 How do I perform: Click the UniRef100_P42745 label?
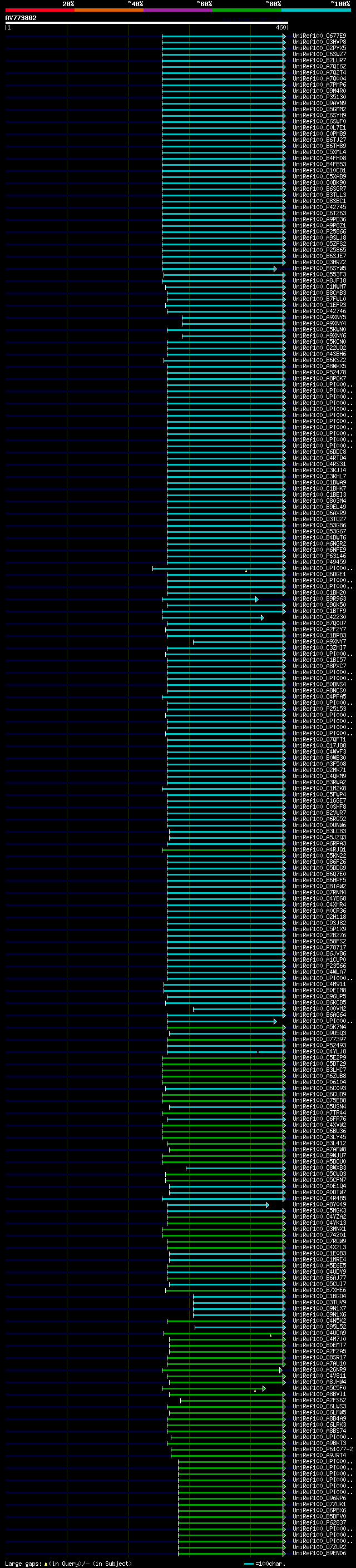pyautogui.click(x=319, y=207)
